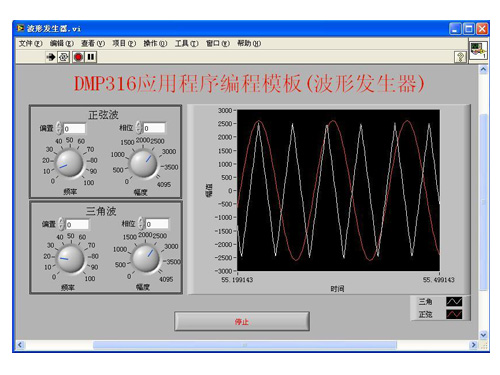Click the sine wave 偏置 stepper arrows

tap(59, 128)
